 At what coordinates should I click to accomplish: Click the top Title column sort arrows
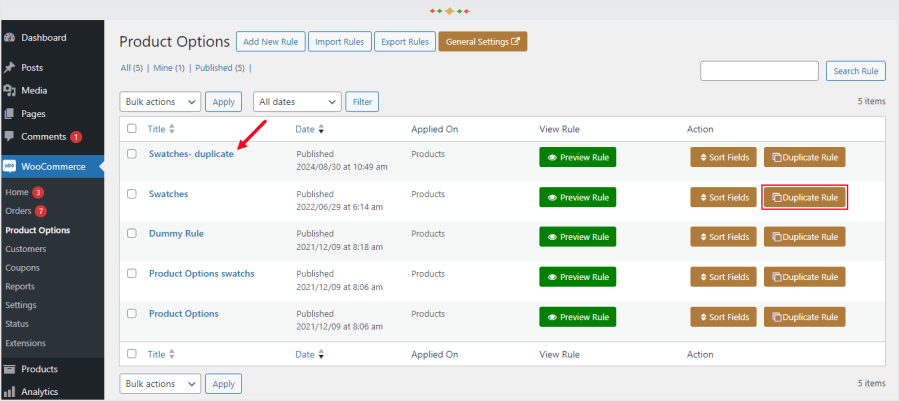pyautogui.click(x=171, y=129)
